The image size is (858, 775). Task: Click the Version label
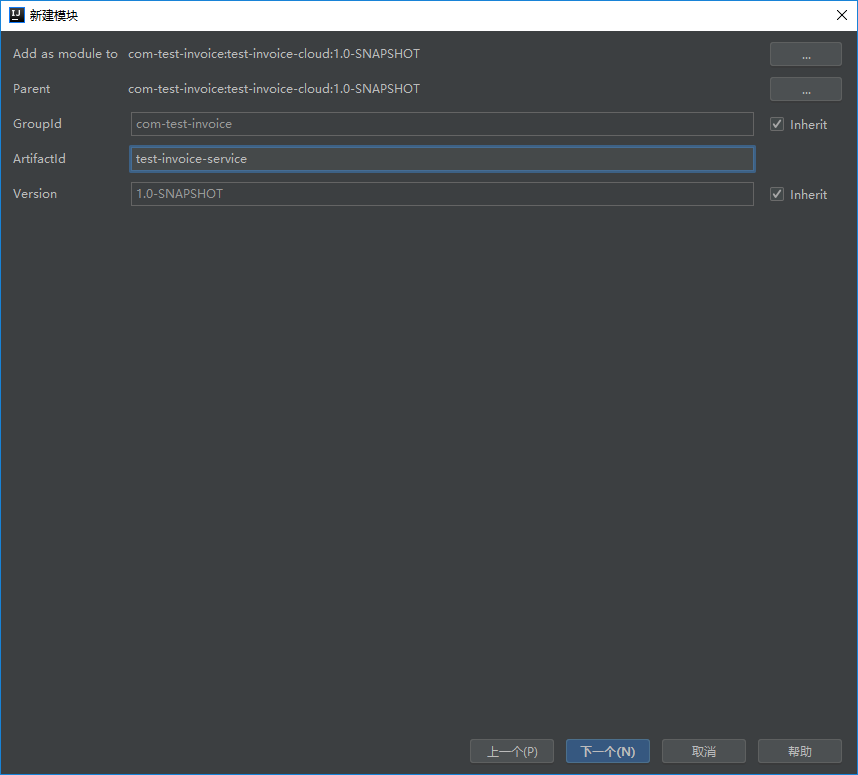[x=35, y=194]
